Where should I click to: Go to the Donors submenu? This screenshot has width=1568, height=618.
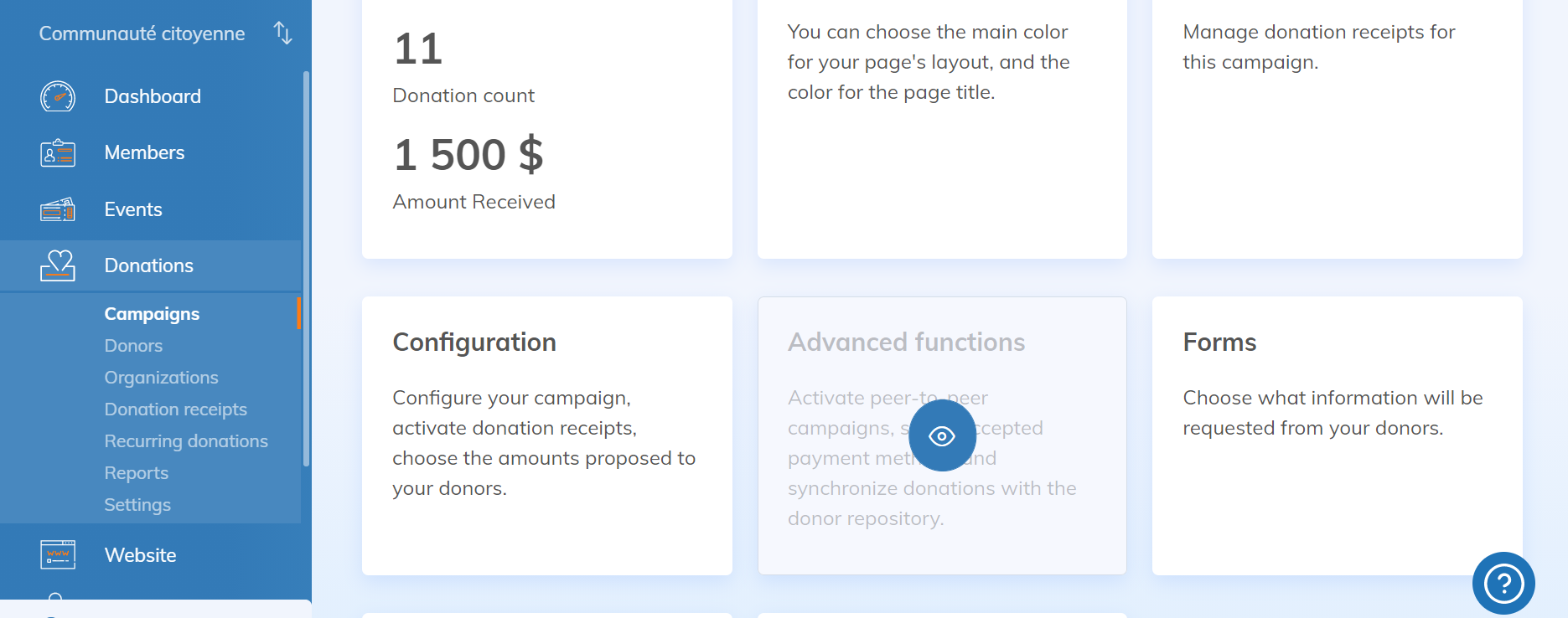(133, 346)
